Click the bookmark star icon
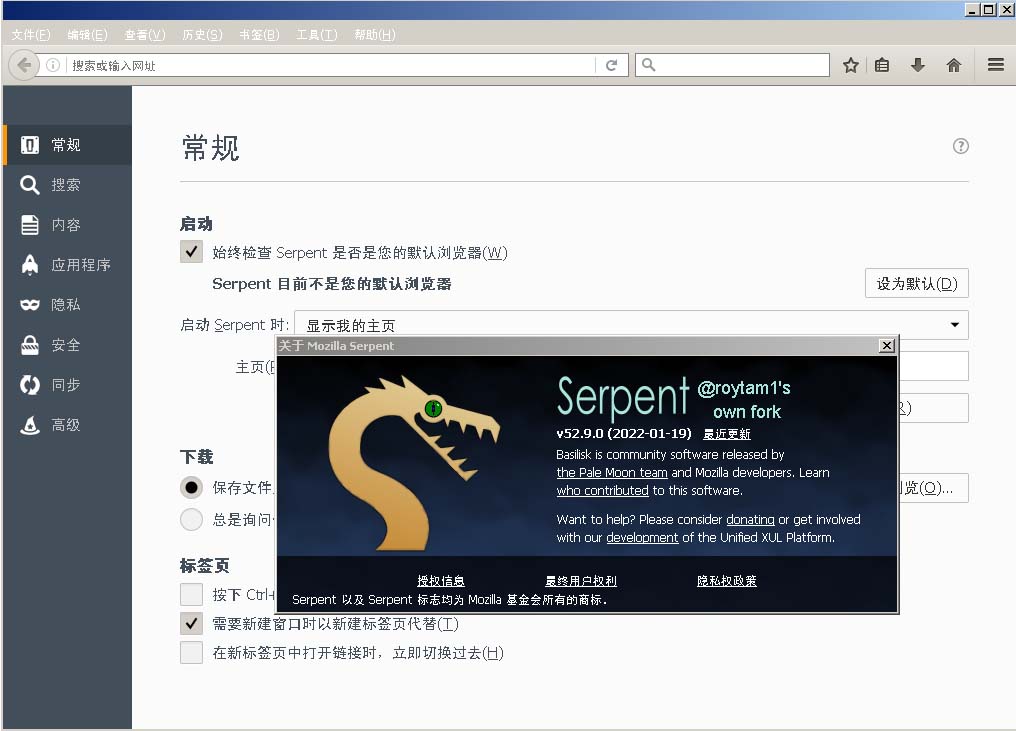Image resolution: width=1016 pixels, height=731 pixels. [x=851, y=65]
